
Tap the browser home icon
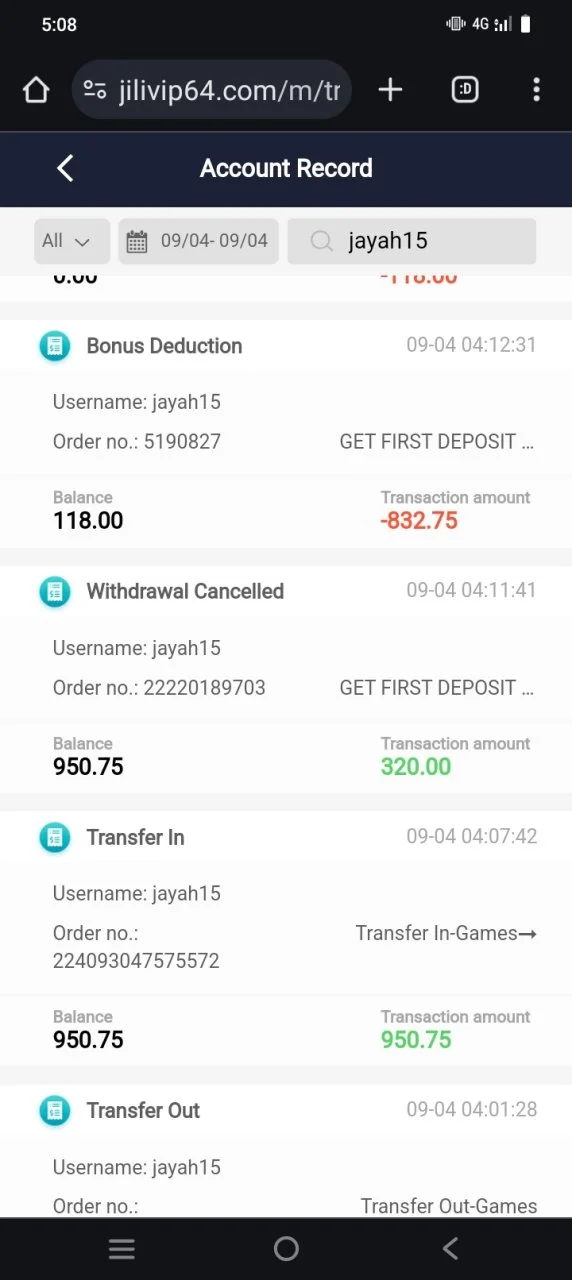(x=36, y=90)
